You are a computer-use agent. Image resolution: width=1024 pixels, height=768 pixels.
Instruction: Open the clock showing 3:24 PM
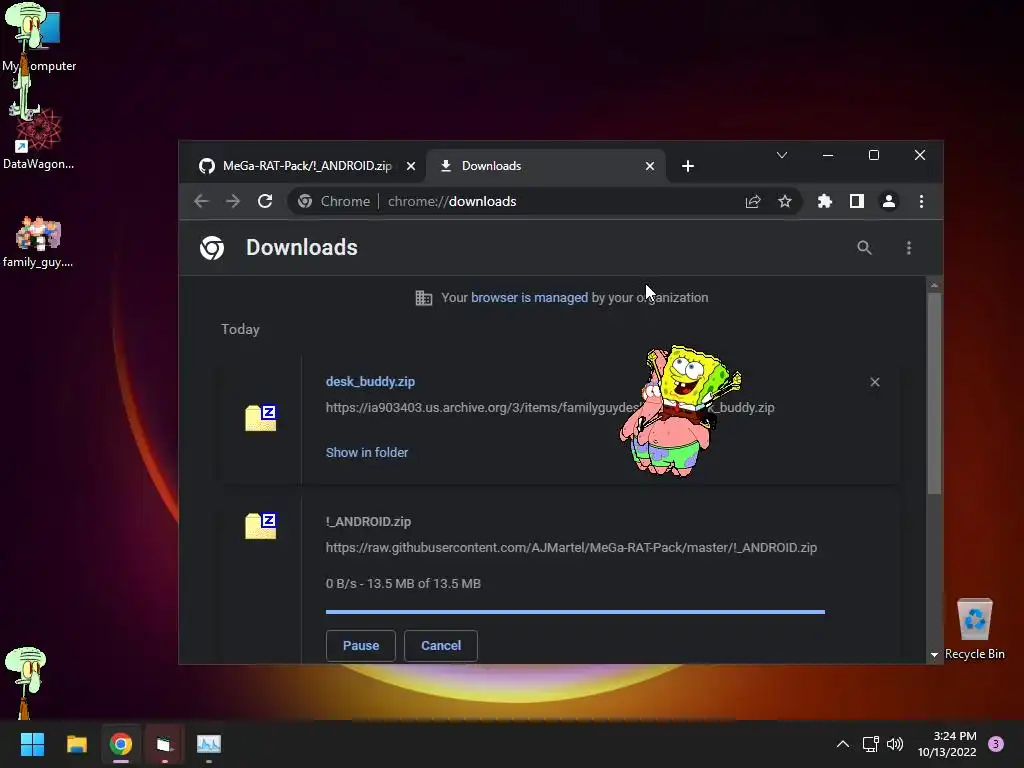tap(947, 744)
